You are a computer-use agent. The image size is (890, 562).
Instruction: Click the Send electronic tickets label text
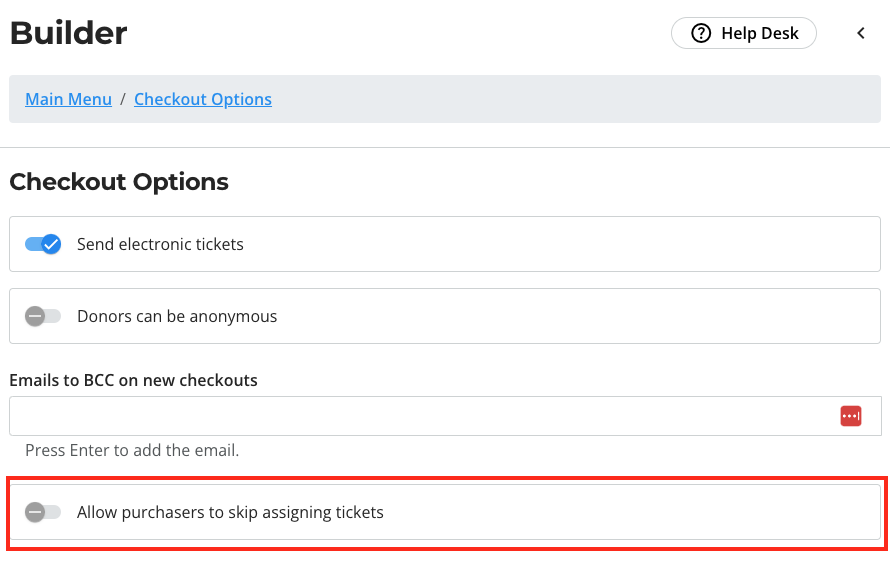160,244
